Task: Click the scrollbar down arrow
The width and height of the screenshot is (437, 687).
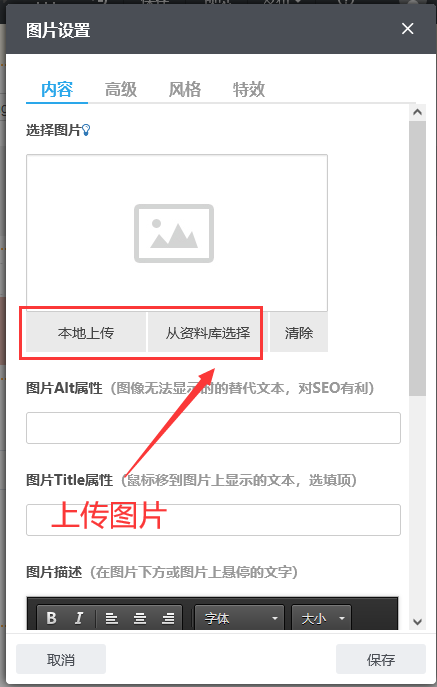Action: pos(417,621)
